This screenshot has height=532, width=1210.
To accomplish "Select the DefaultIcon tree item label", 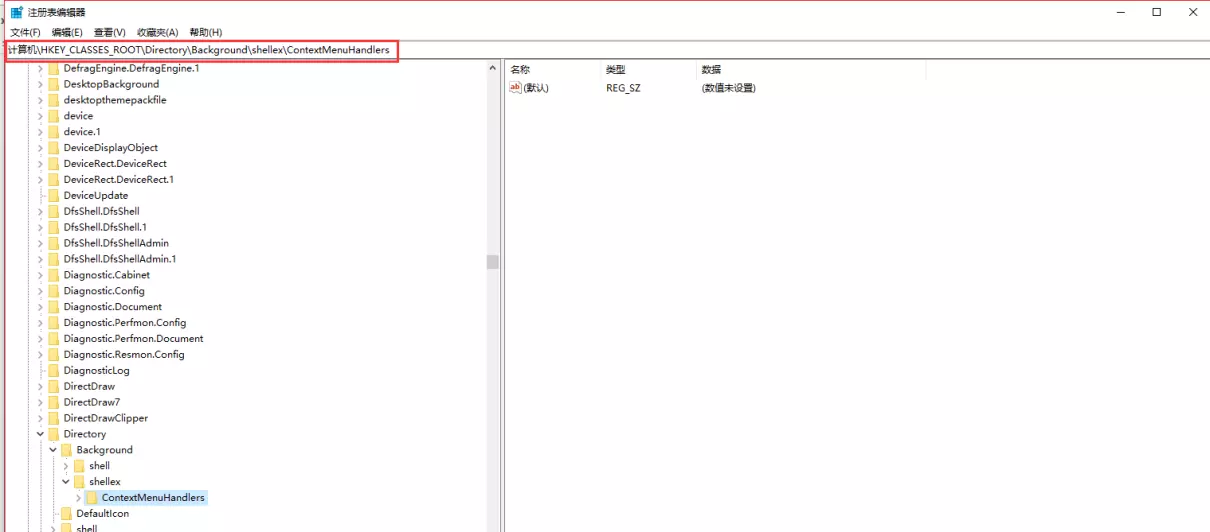I will click(103, 514).
